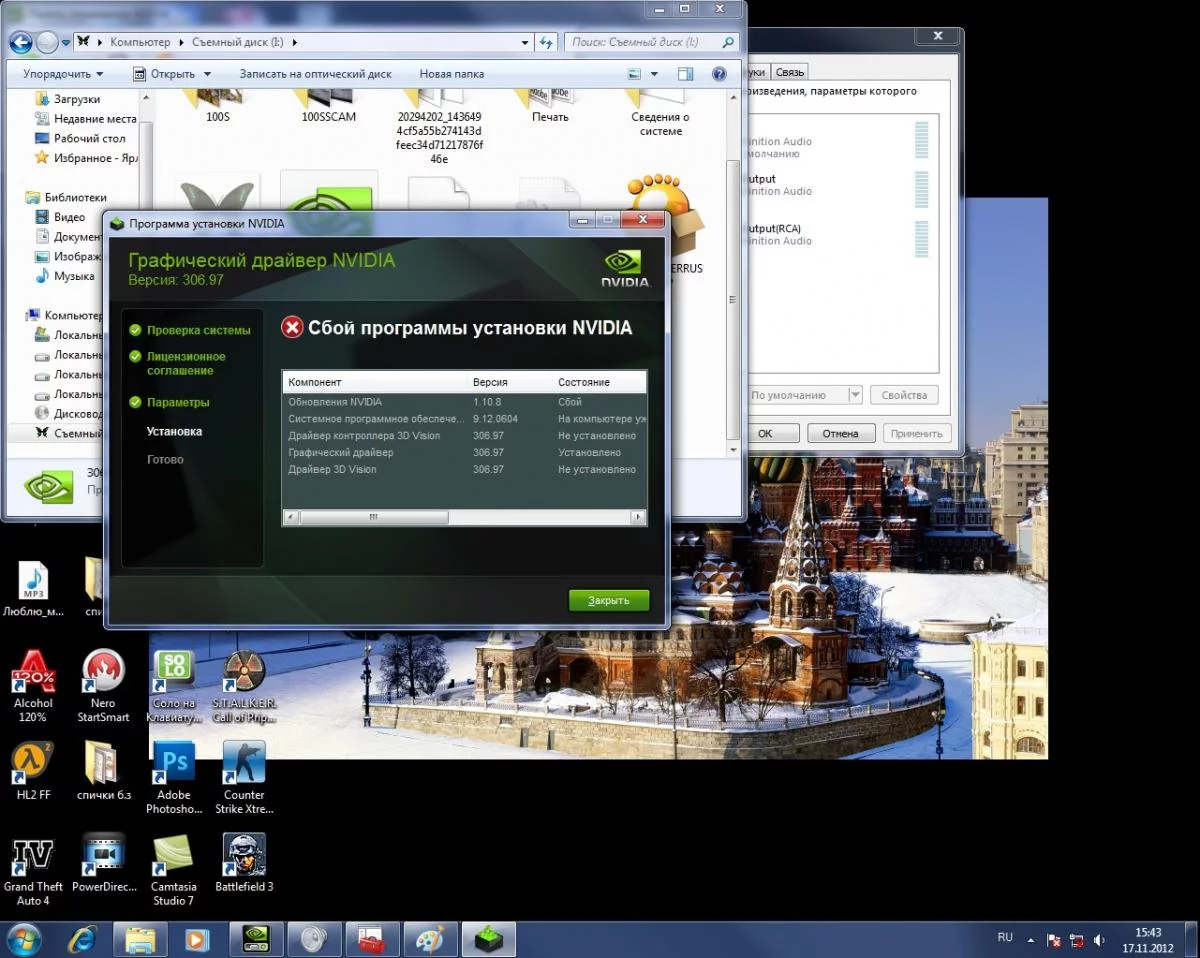Image resolution: width=1200 pixels, height=958 pixels.
Task: Open Grand Theft Auto 4 shortcut
Action: pos(32,870)
